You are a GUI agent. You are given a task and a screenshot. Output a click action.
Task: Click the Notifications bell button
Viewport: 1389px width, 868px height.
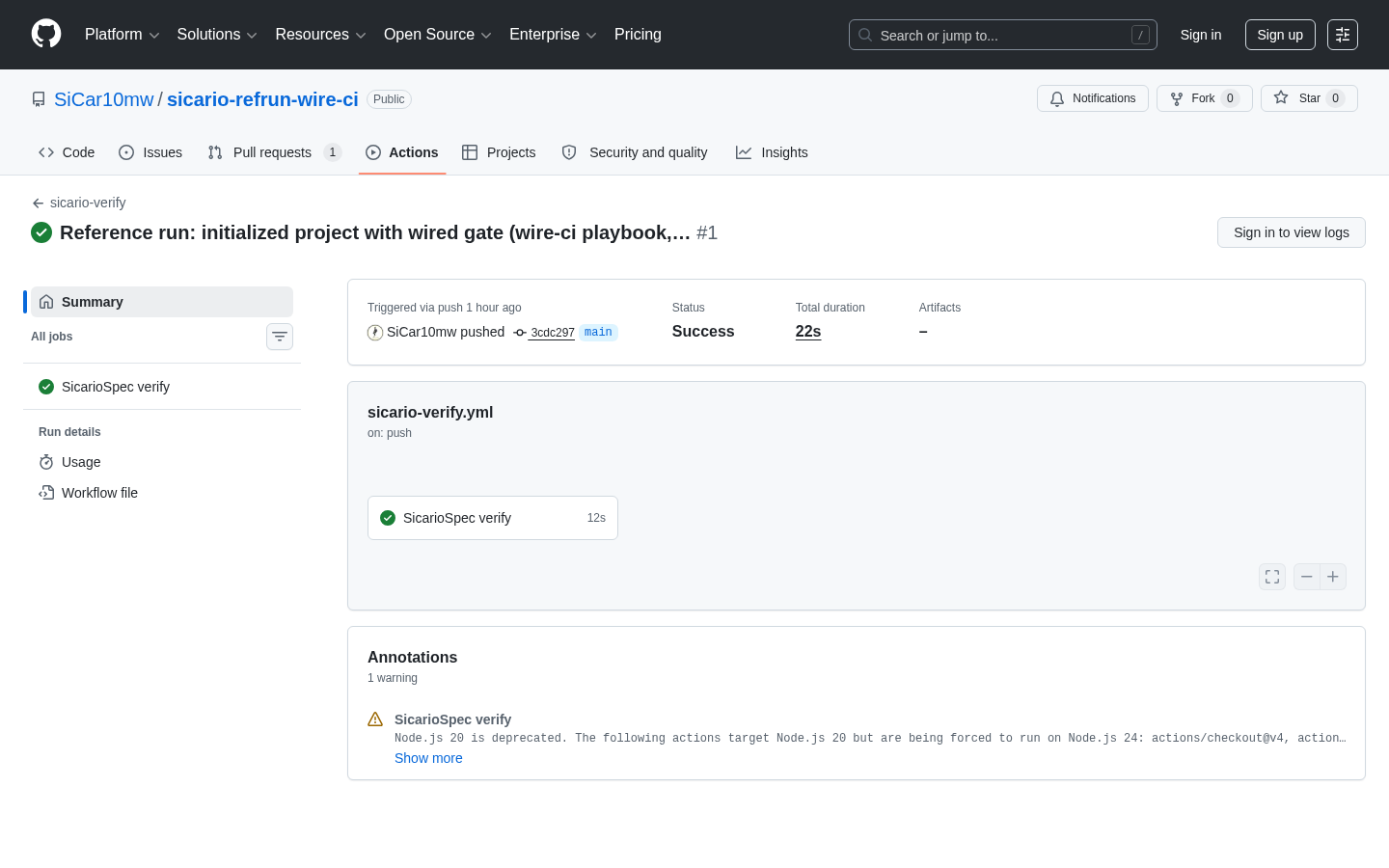coord(1092,98)
